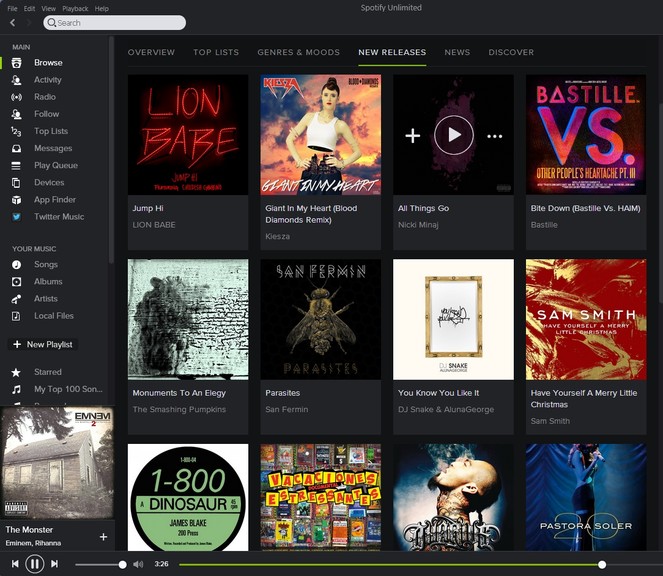
Task: Open the LION BABE album cover
Action: point(188,135)
